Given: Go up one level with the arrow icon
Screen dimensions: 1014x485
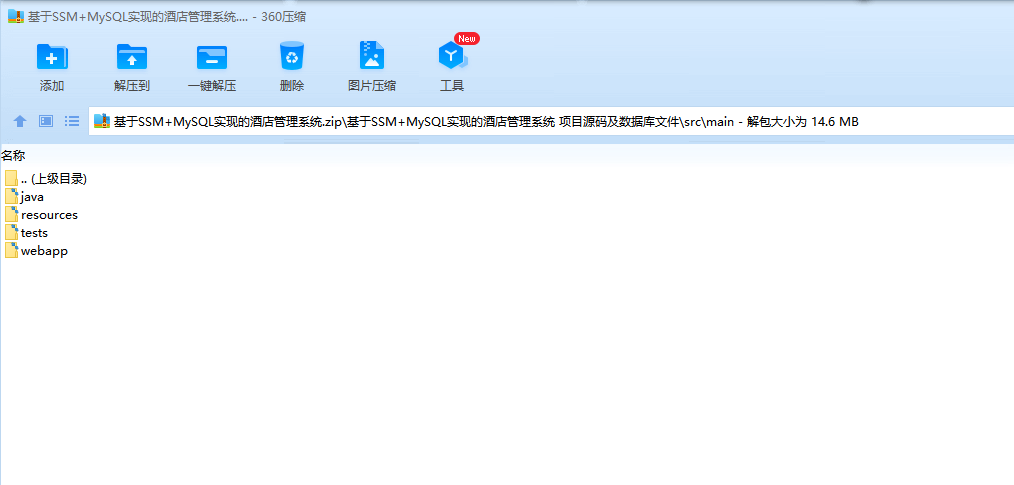Looking at the screenshot, I should click(20, 121).
